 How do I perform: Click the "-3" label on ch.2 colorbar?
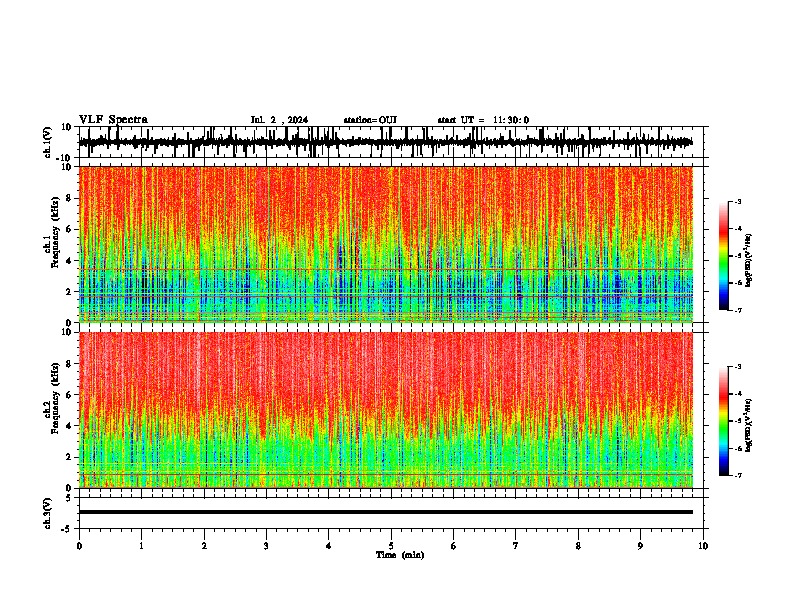coord(737,367)
